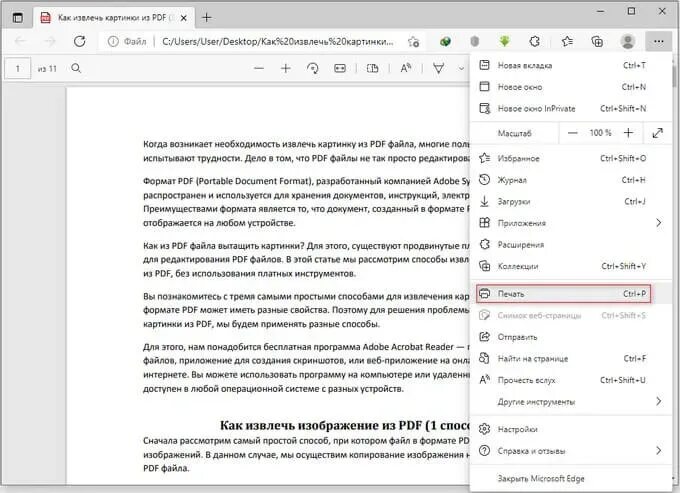The height and width of the screenshot is (493, 680).
Task: Click the browser back arrow
Action: [20, 42]
